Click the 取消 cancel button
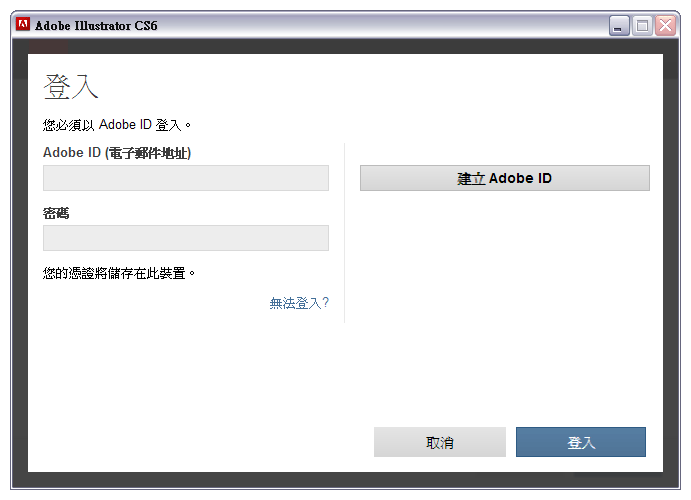Image resolution: width=691 pixels, height=500 pixels. pyautogui.click(x=440, y=442)
